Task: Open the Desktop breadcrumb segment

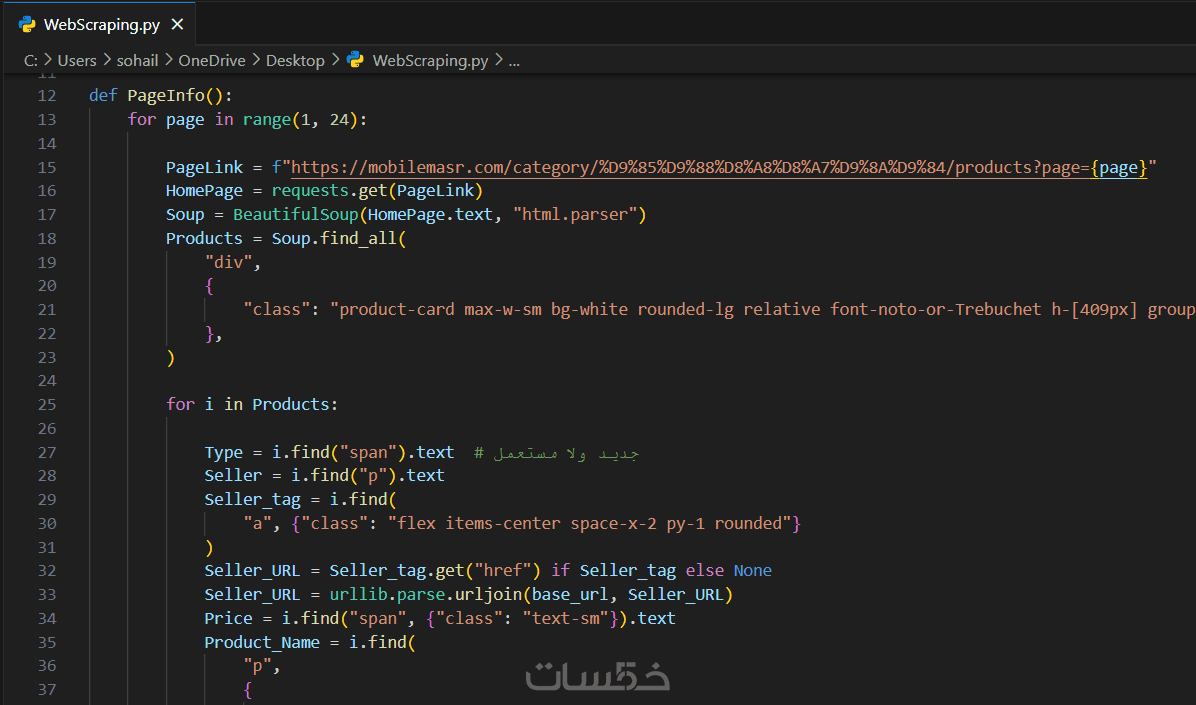Action: pyautogui.click(x=295, y=60)
